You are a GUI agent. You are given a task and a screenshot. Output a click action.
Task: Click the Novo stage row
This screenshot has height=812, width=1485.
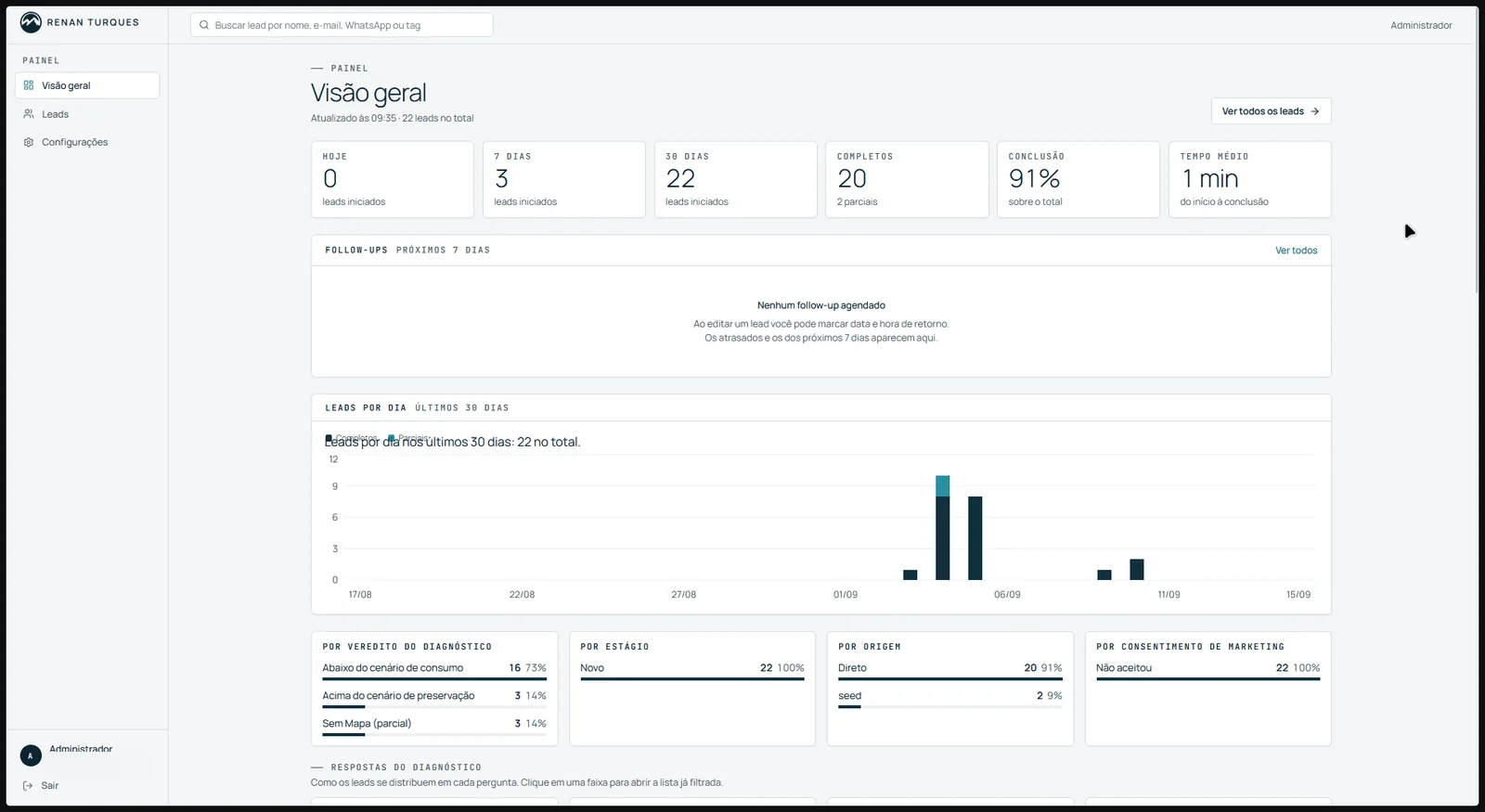pyautogui.click(x=692, y=670)
